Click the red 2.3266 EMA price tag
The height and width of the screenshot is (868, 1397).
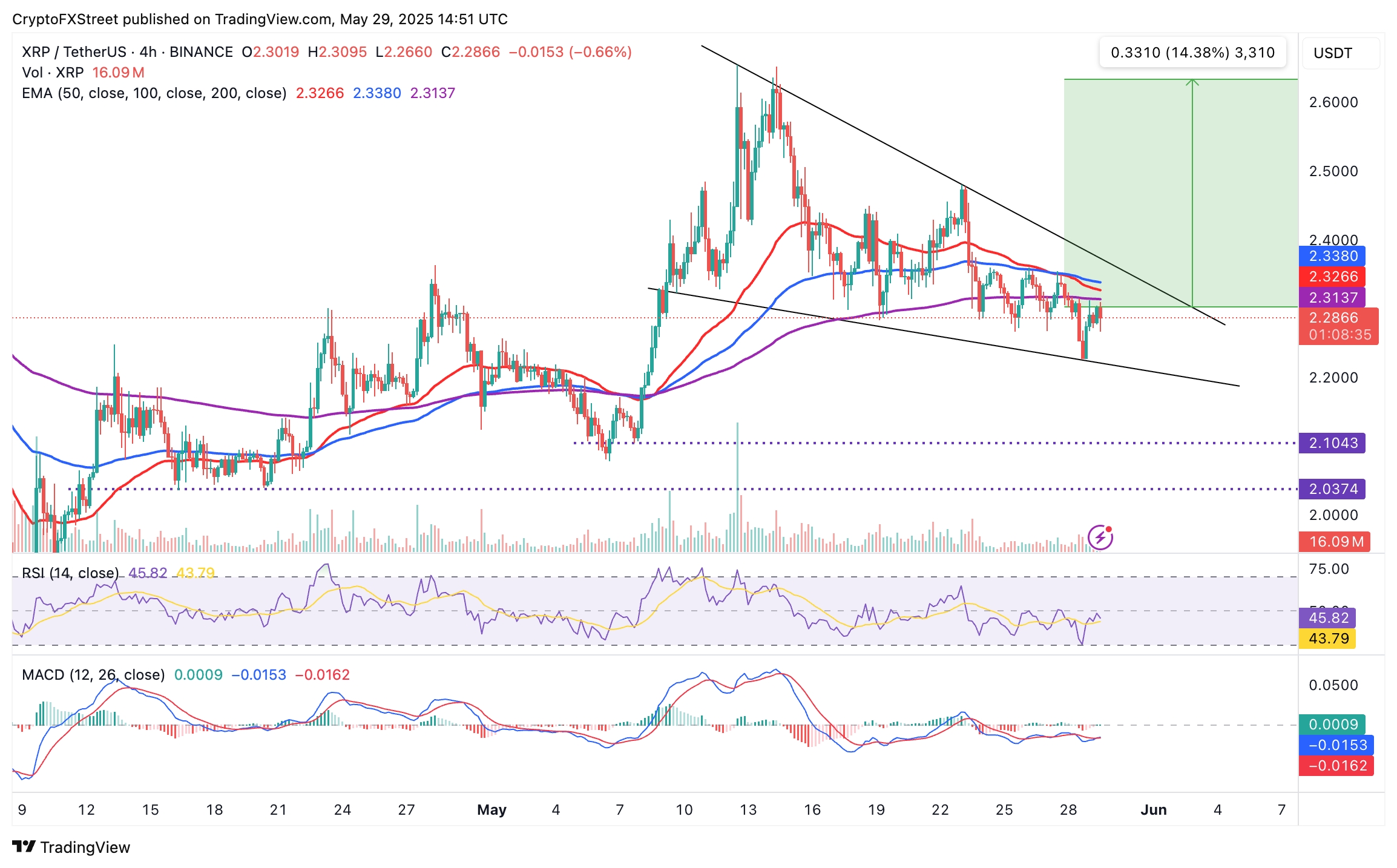point(1332,277)
